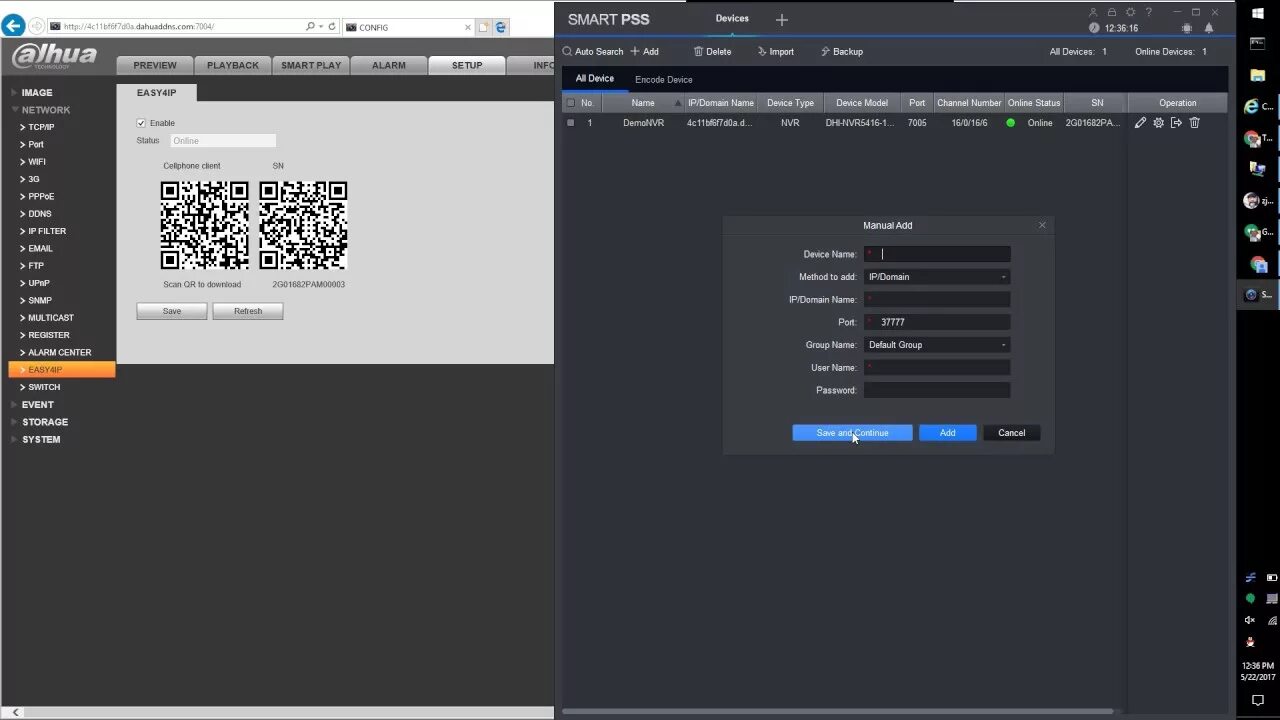Sort the device table by Name column

tap(643, 103)
